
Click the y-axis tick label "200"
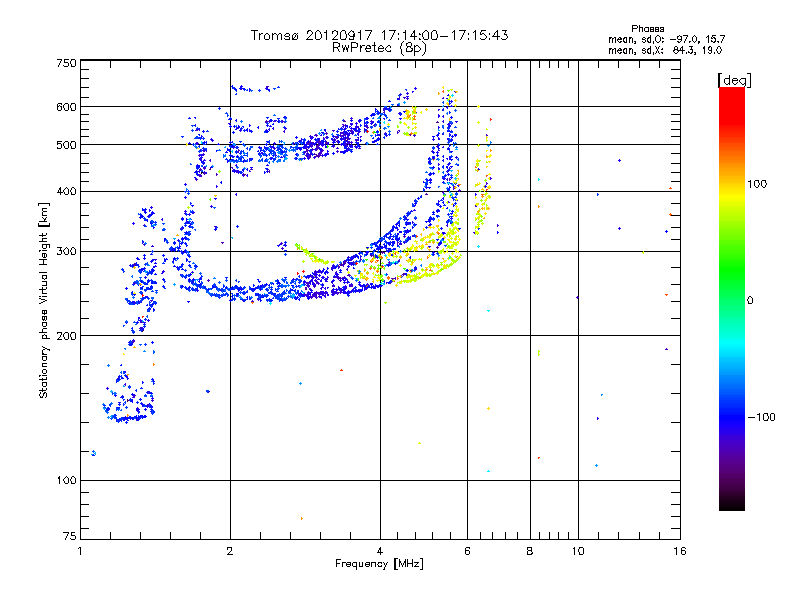(x=66, y=336)
